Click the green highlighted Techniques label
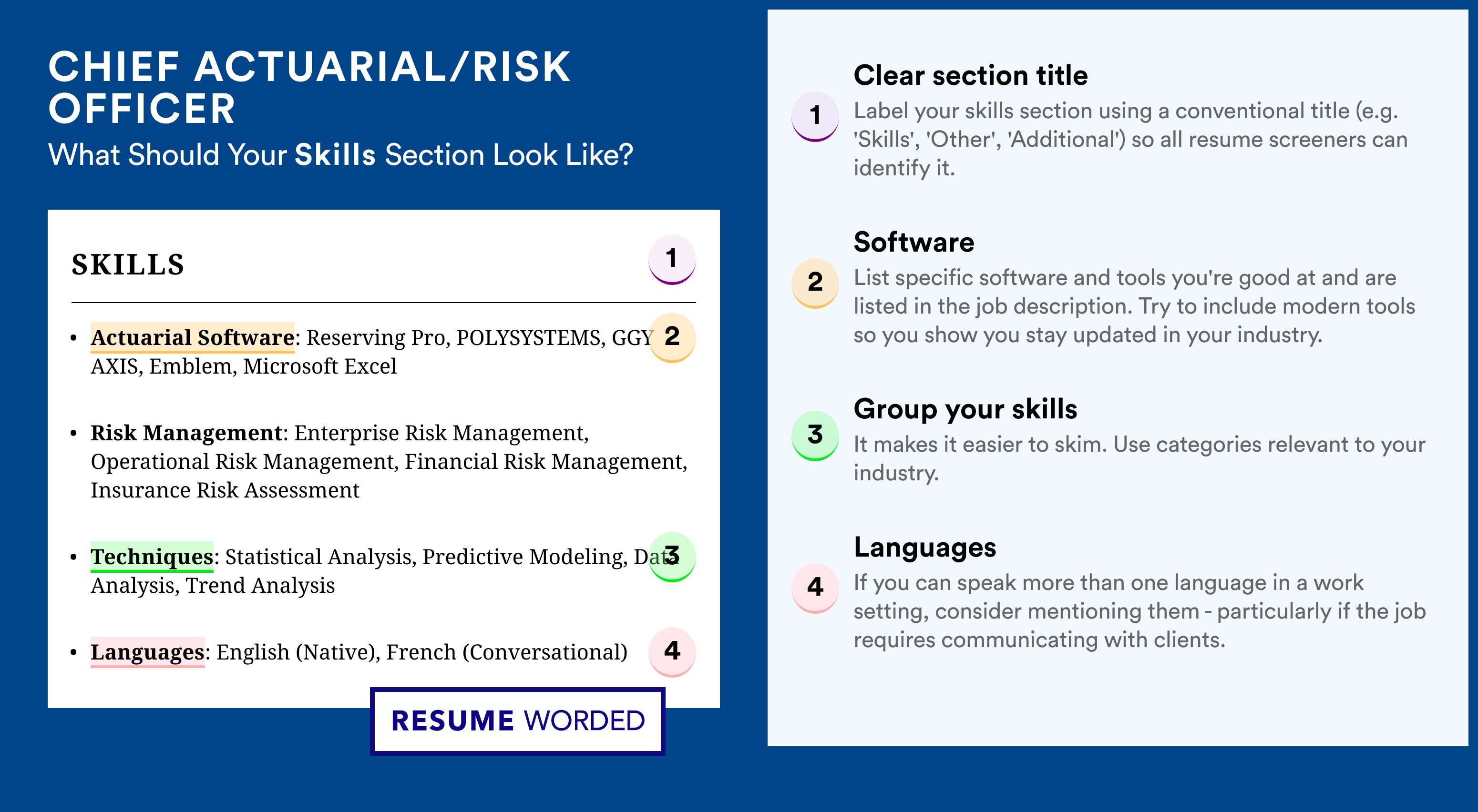The image size is (1478, 812). pos(152,556)
